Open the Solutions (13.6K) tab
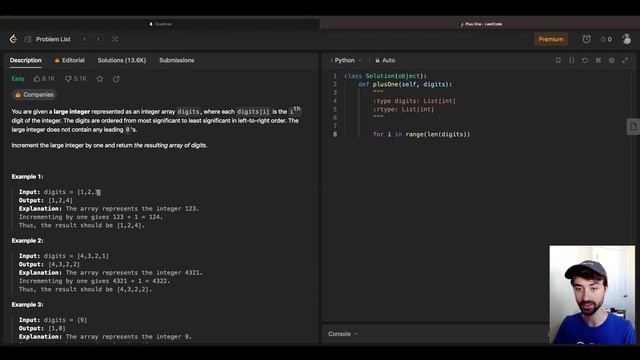The height and width of the screenshot is (360, 640). pyautogui.click(x=122, y=60)
